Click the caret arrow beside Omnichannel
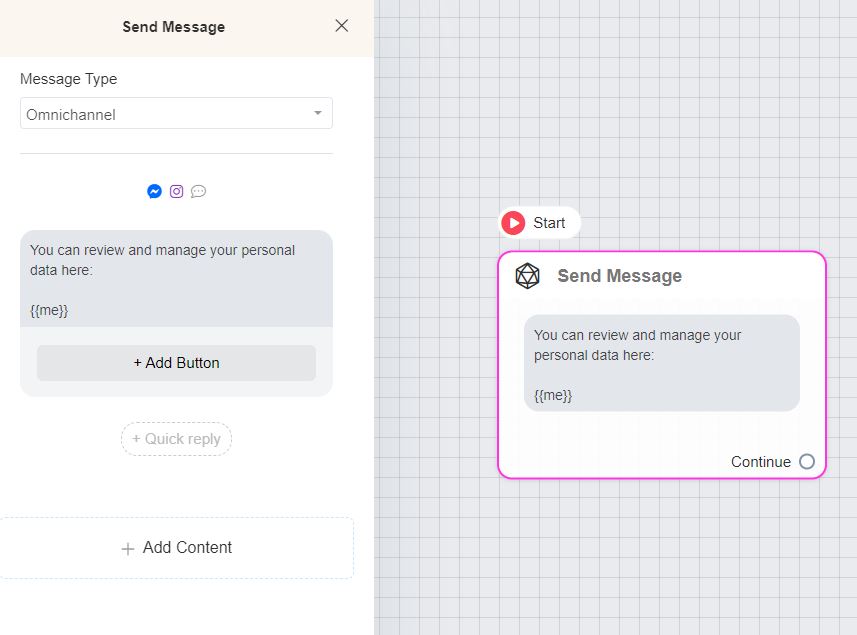This screenshot has width=857, height=635. pyautogui.click(x=318, y=113)
